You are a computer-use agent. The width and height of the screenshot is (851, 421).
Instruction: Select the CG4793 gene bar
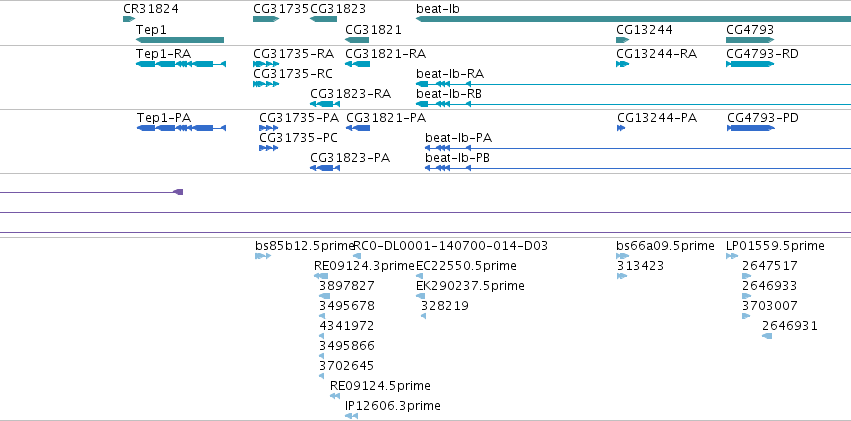750,40
